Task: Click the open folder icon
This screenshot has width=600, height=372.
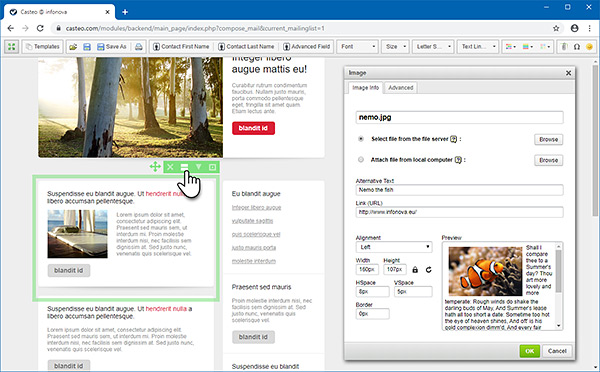Action: [x=73, y=47]
